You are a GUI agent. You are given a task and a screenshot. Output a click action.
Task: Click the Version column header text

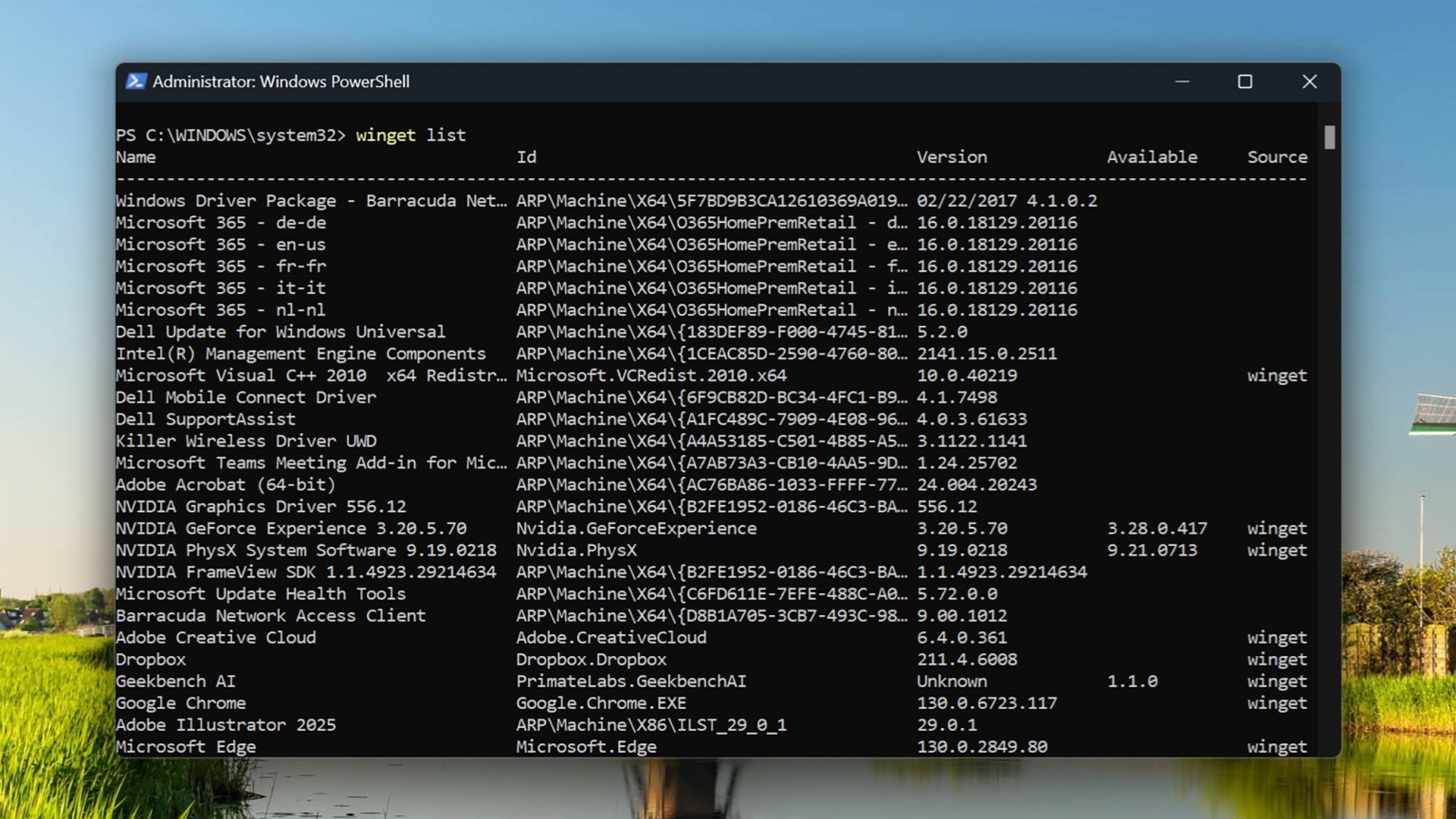click(952, 156)
